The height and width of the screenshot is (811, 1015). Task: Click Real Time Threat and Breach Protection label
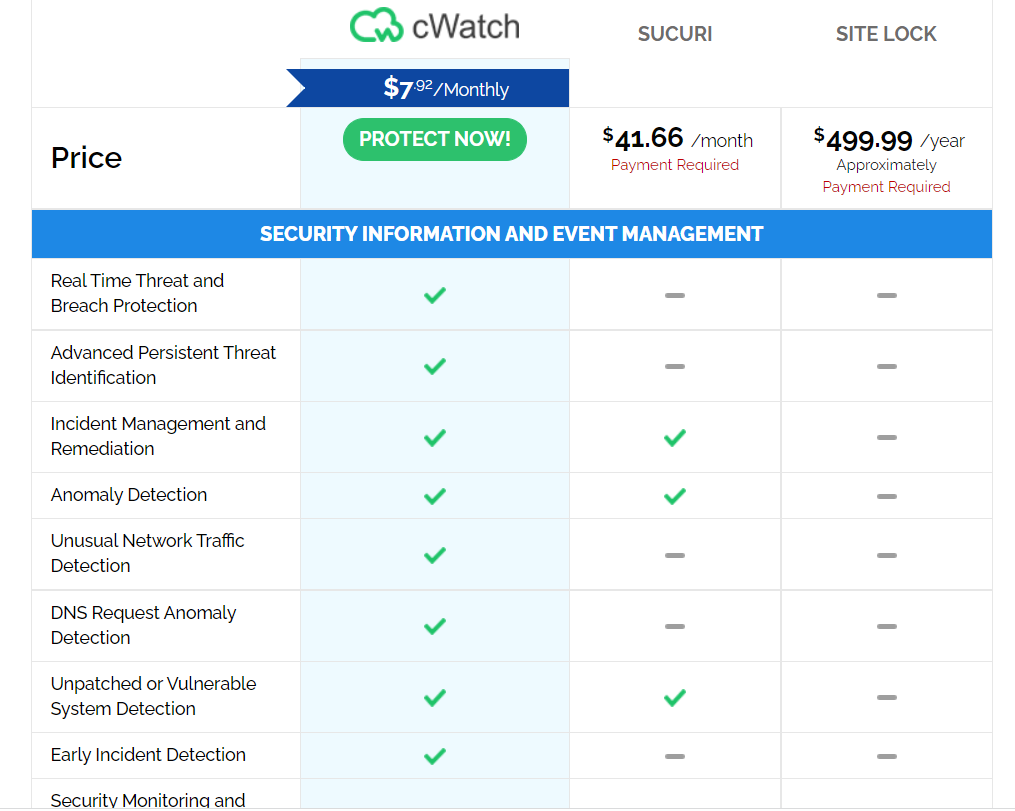(x=137, y=293)
